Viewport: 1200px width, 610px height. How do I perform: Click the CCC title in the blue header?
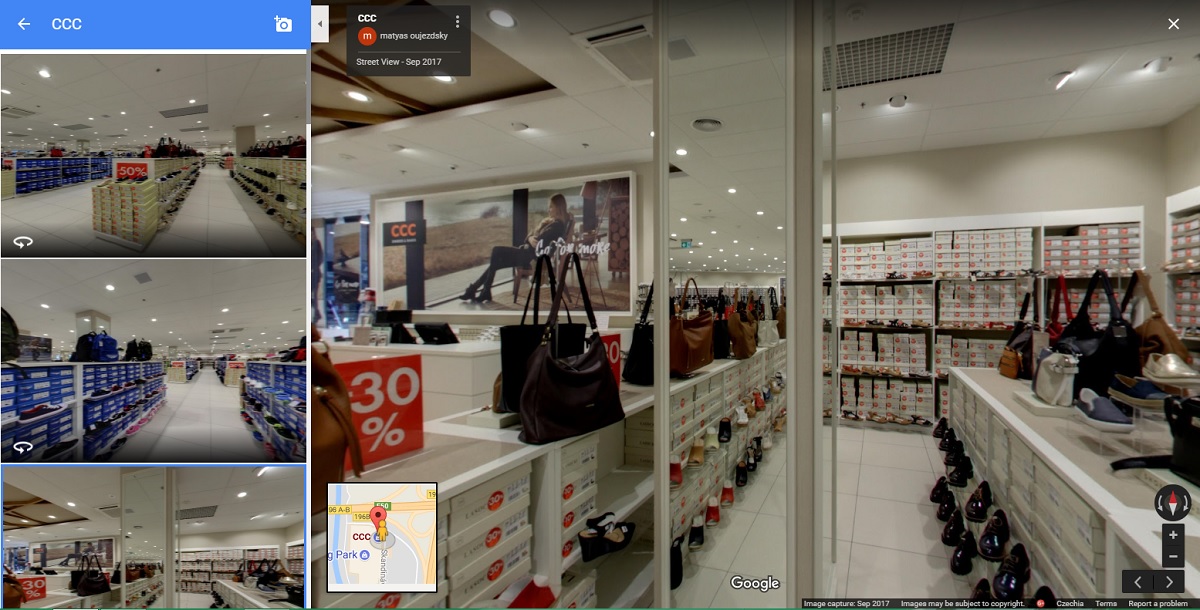click(x=67, y=24)
